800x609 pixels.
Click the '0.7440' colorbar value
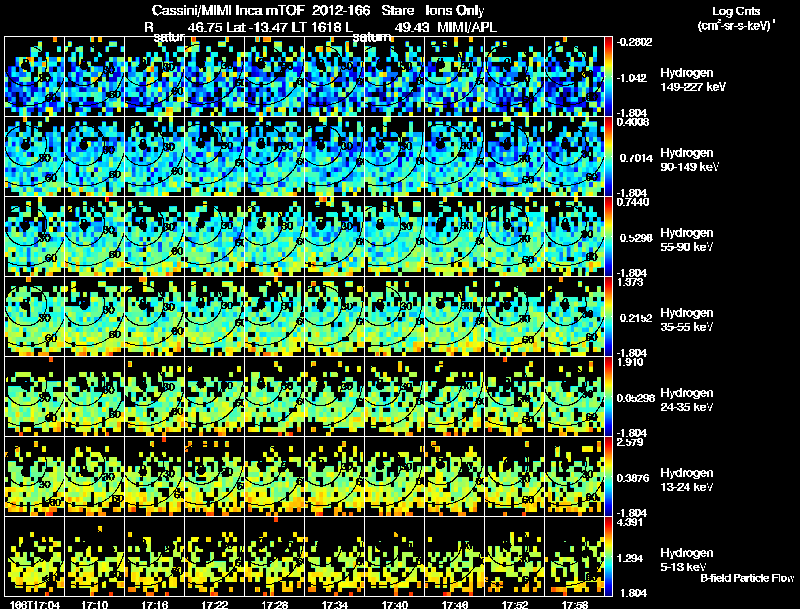(633, 202)
